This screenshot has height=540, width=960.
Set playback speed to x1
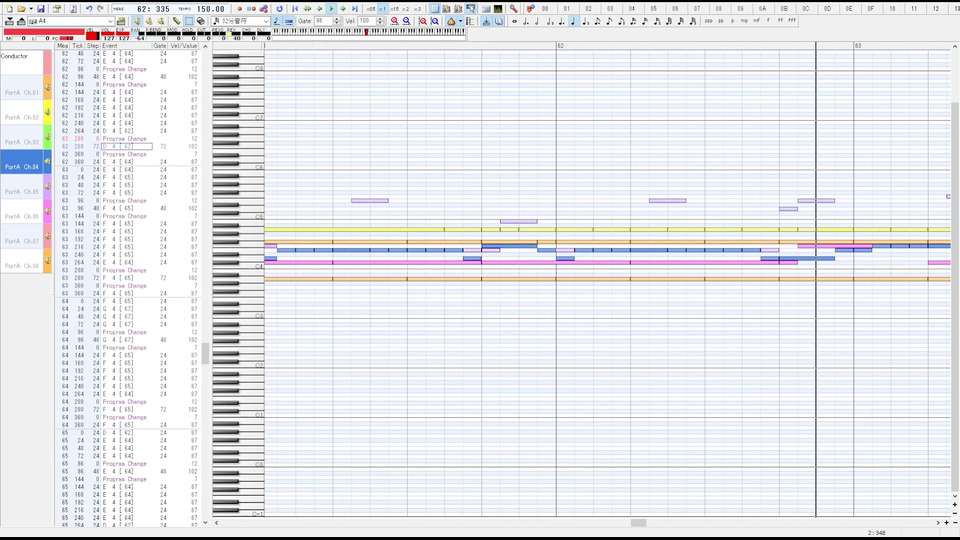(383, 9)
